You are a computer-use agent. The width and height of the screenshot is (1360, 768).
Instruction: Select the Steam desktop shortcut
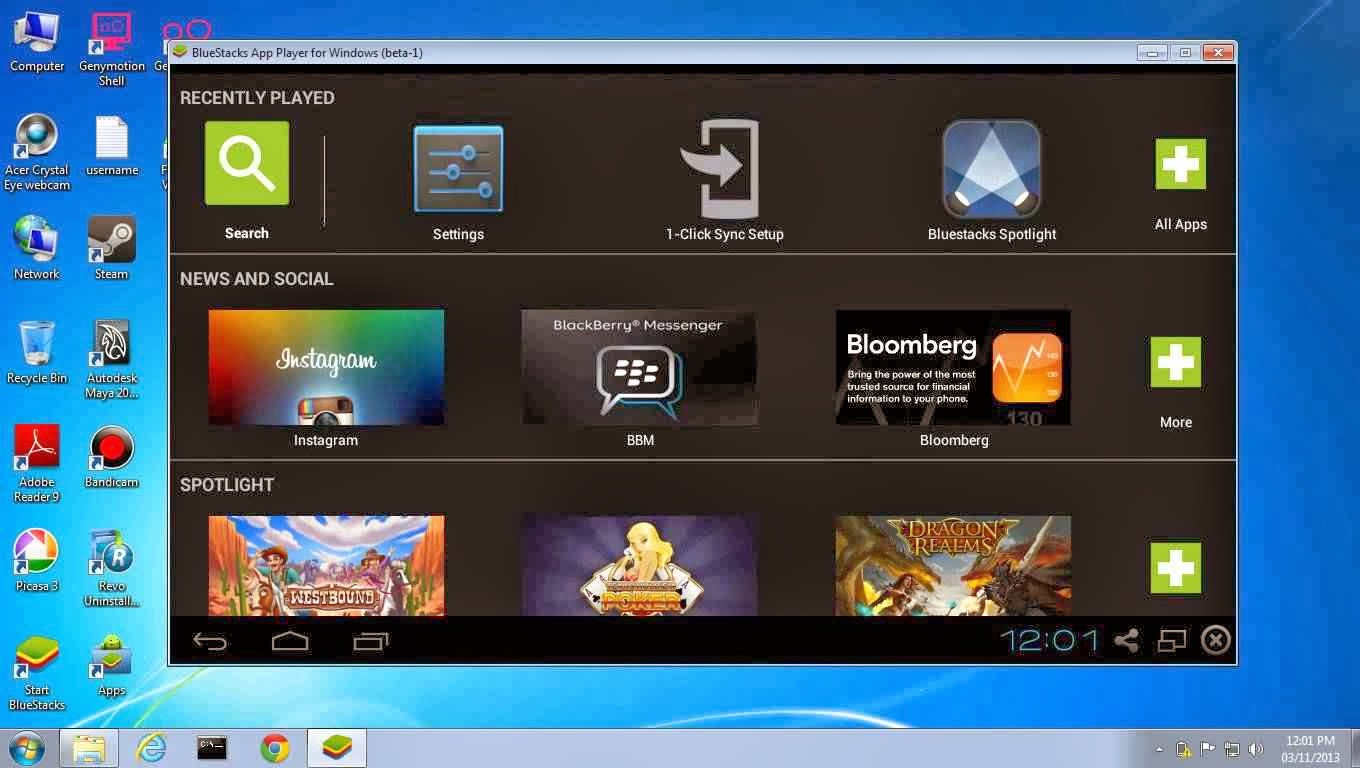click(111, 248)
